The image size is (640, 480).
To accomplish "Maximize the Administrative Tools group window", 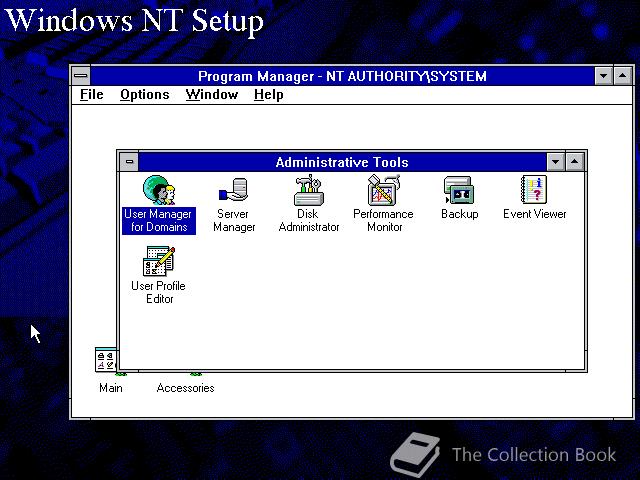I will 575,162.
